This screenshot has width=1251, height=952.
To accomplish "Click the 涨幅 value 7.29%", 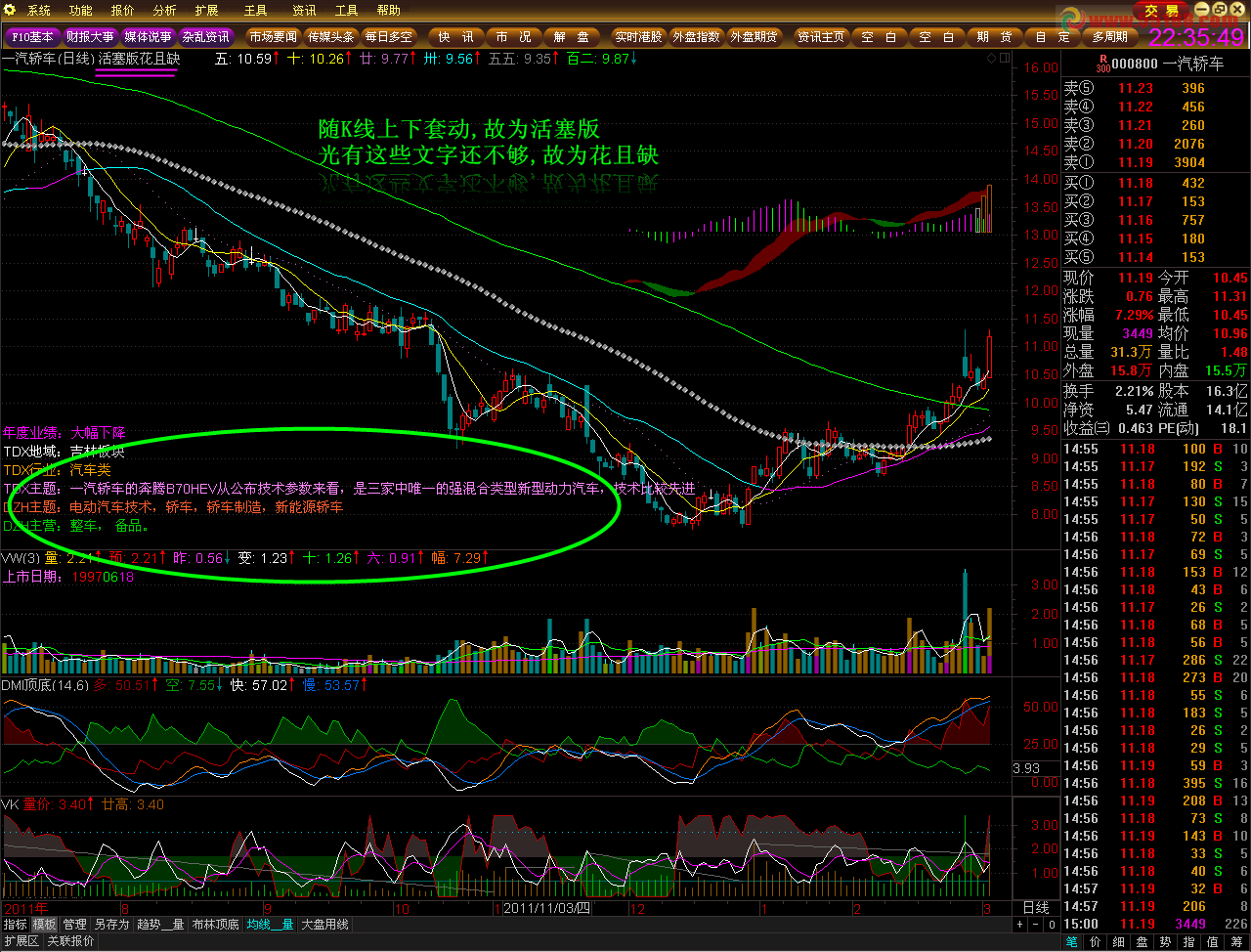I will click(x=1135, y=315).
